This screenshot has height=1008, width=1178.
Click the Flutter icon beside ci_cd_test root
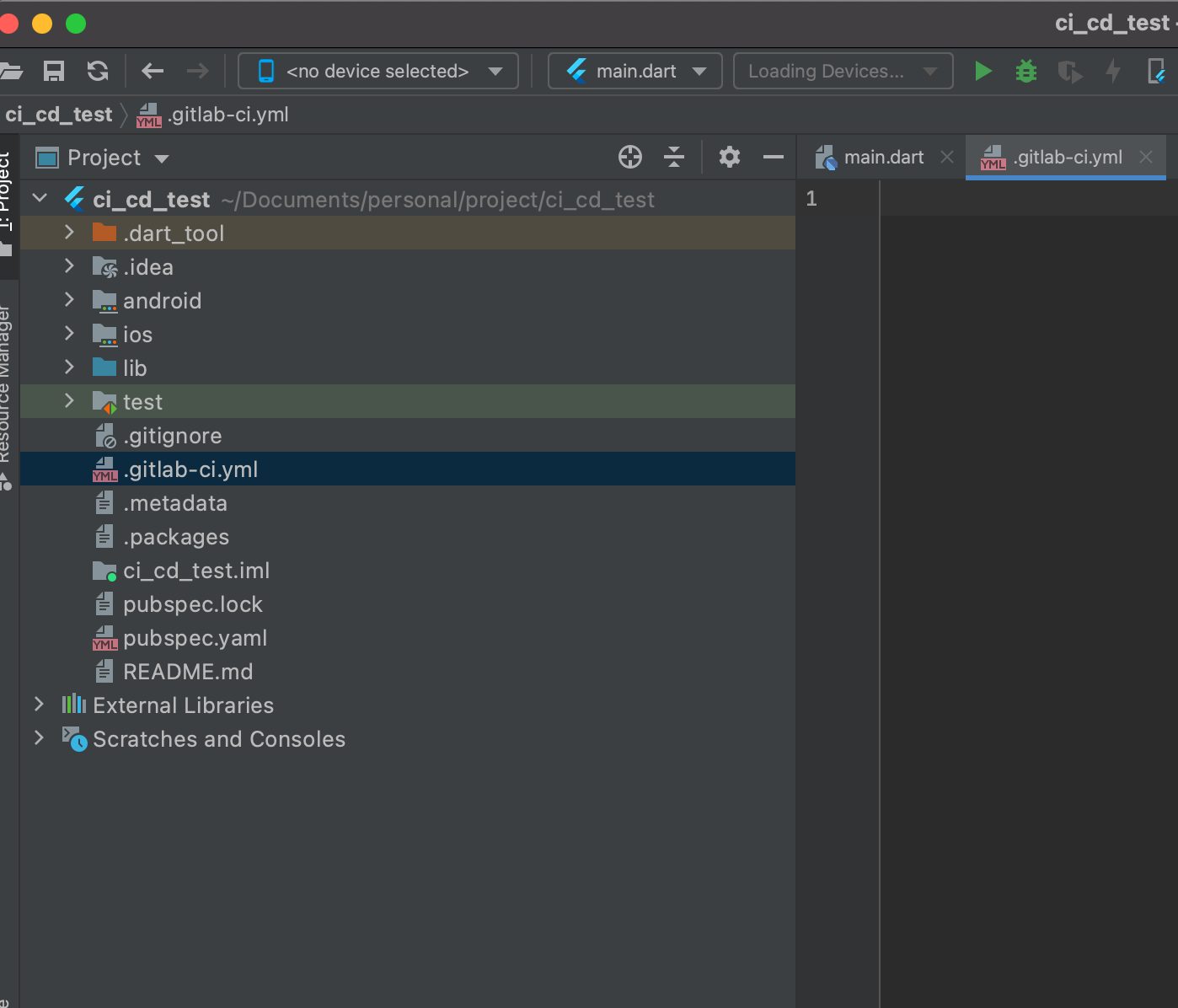[74, 199]
